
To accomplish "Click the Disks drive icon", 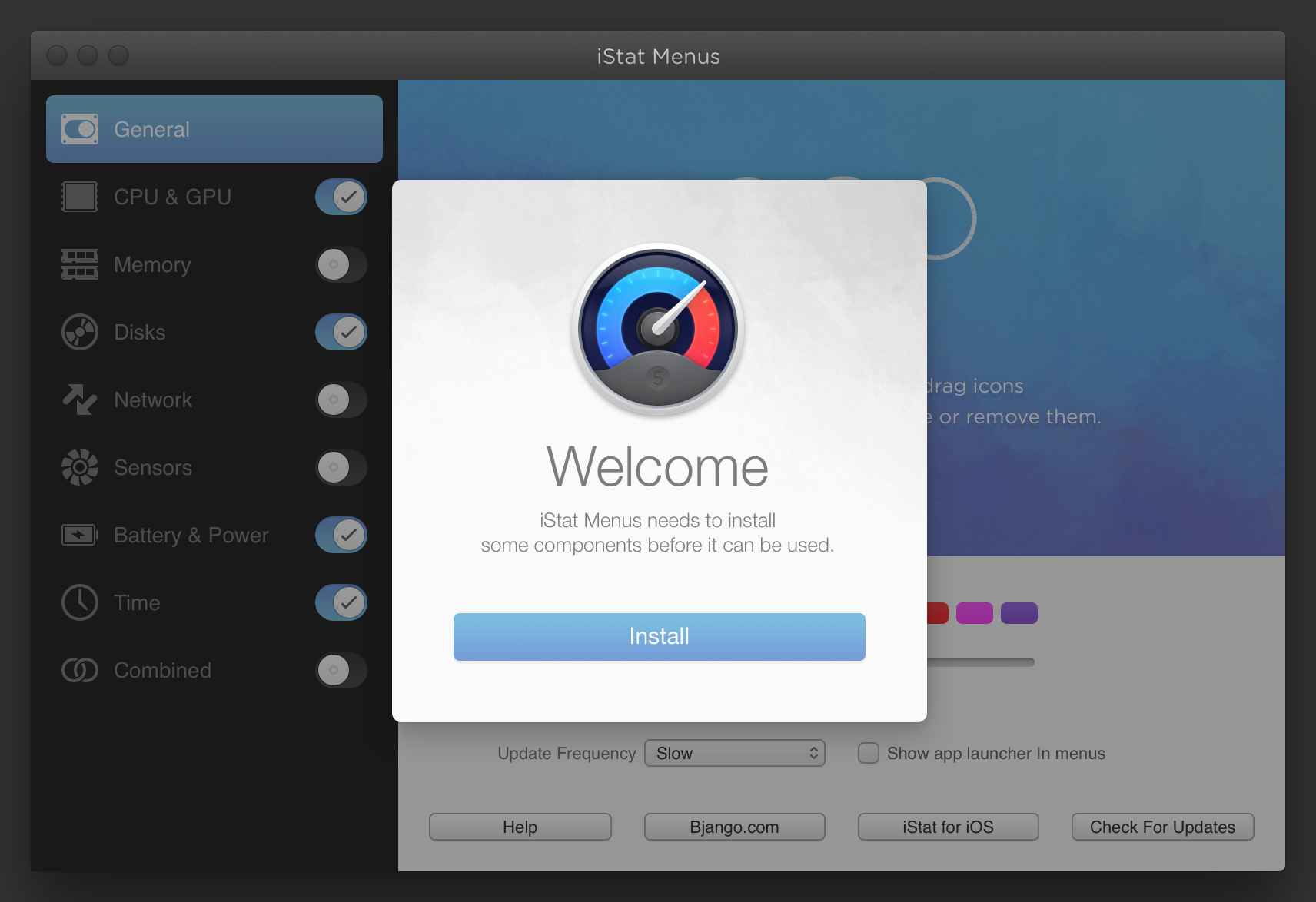I will click(x=80, y=332).
